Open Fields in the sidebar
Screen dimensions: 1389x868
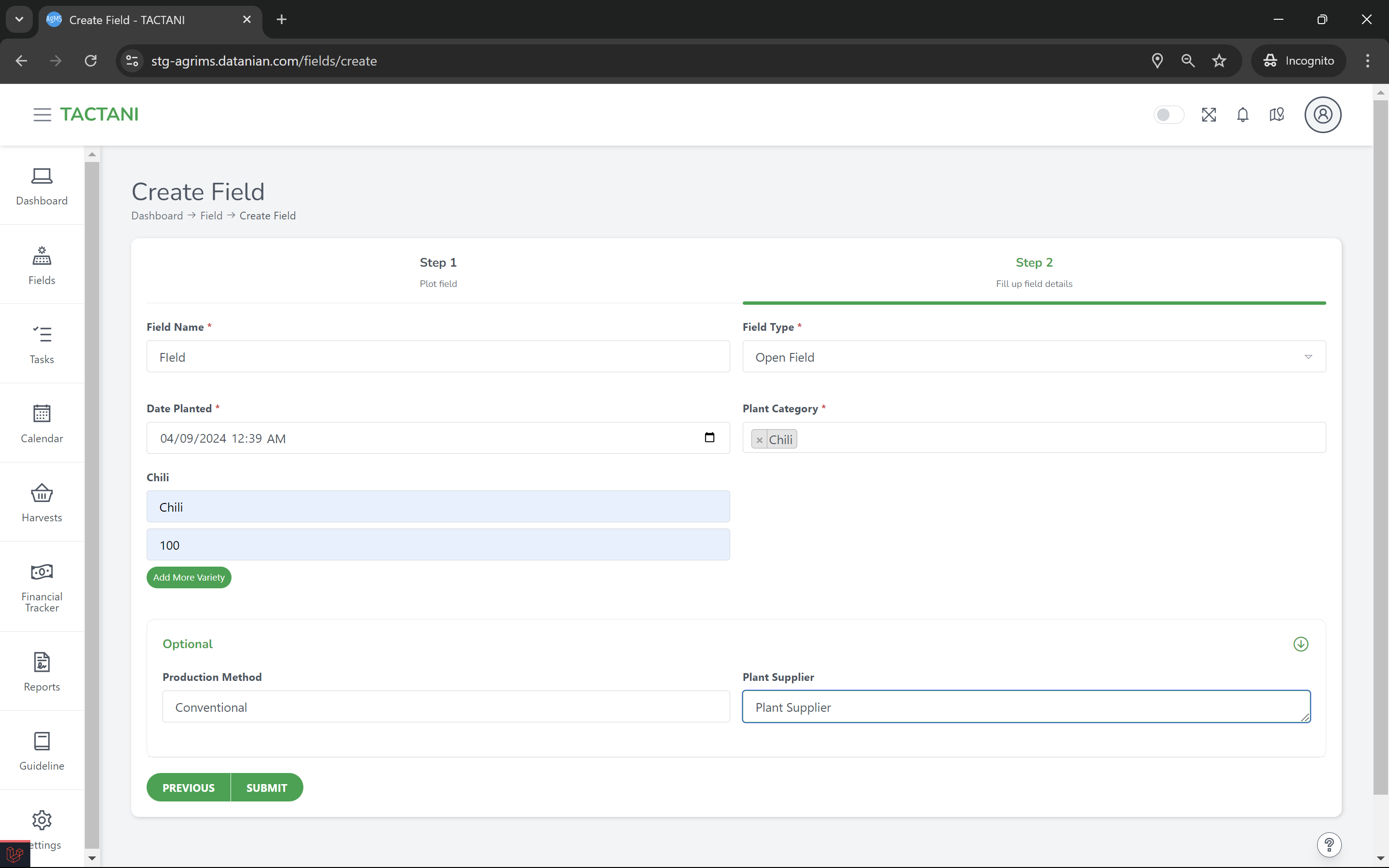point(42,265)
